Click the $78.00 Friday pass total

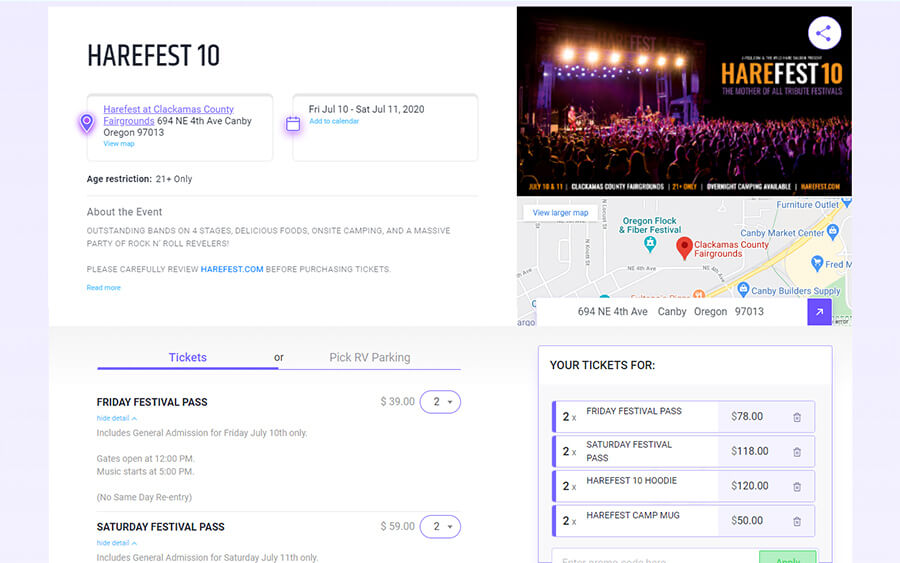click(747, 417)
